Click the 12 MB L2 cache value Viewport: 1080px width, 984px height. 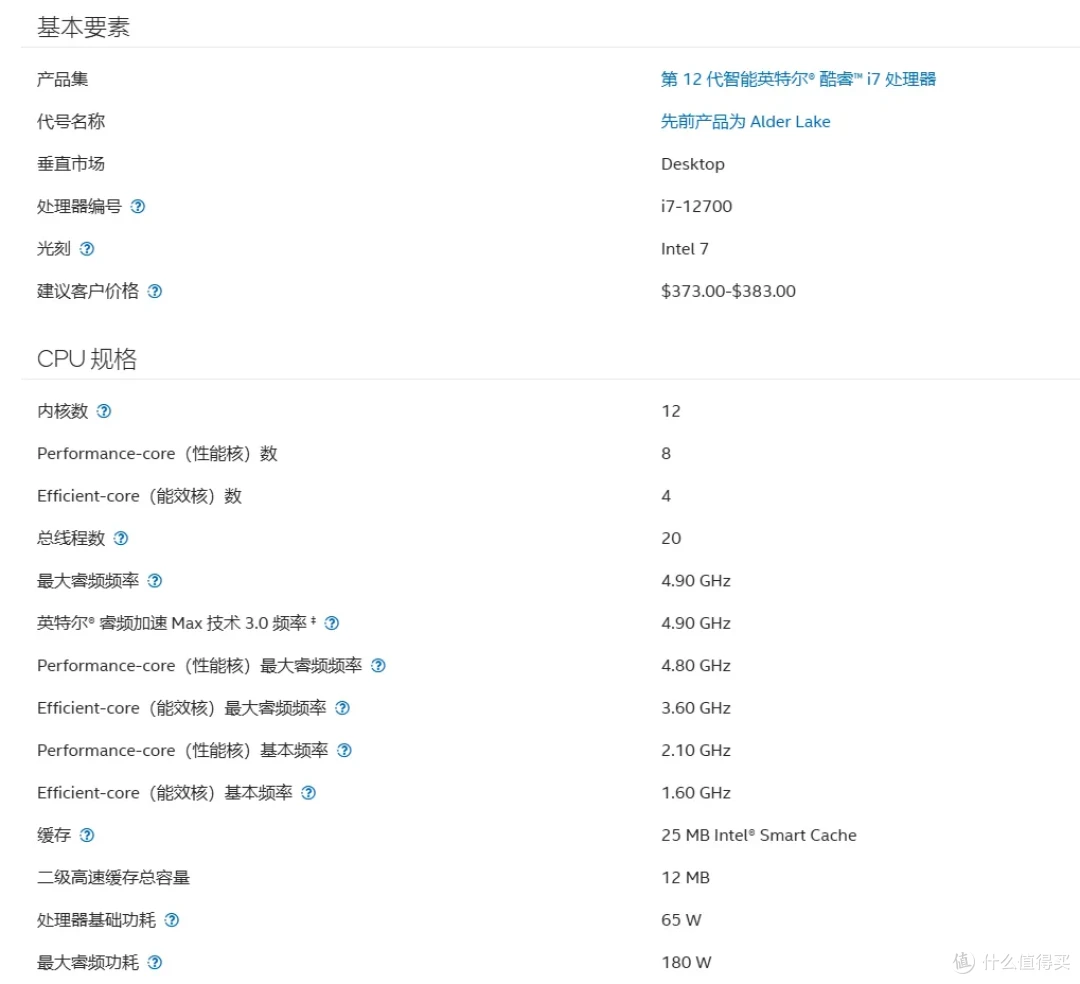[x=685, y=878]
